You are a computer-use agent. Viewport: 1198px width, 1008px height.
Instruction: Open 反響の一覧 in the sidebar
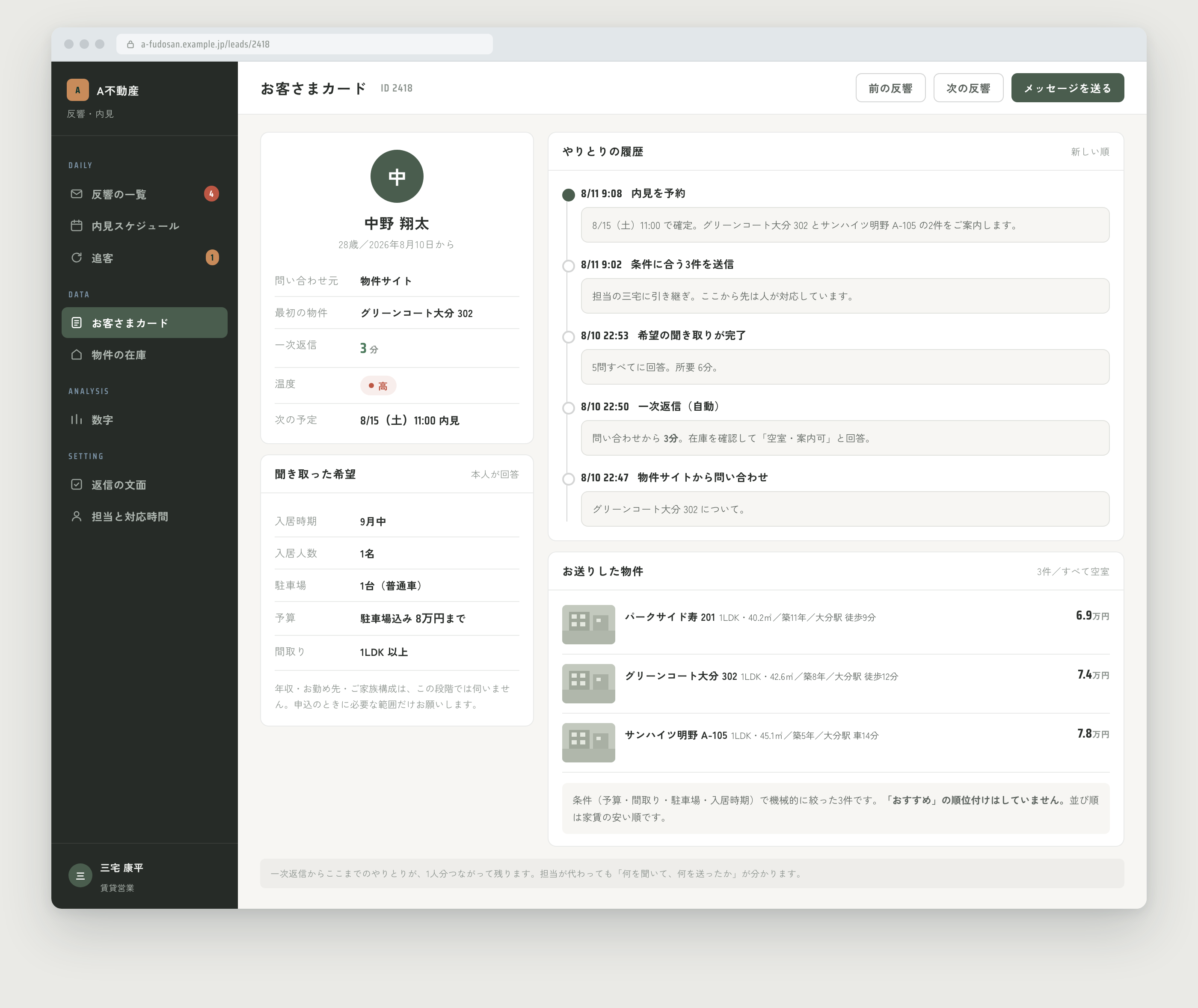pos(145,194)
